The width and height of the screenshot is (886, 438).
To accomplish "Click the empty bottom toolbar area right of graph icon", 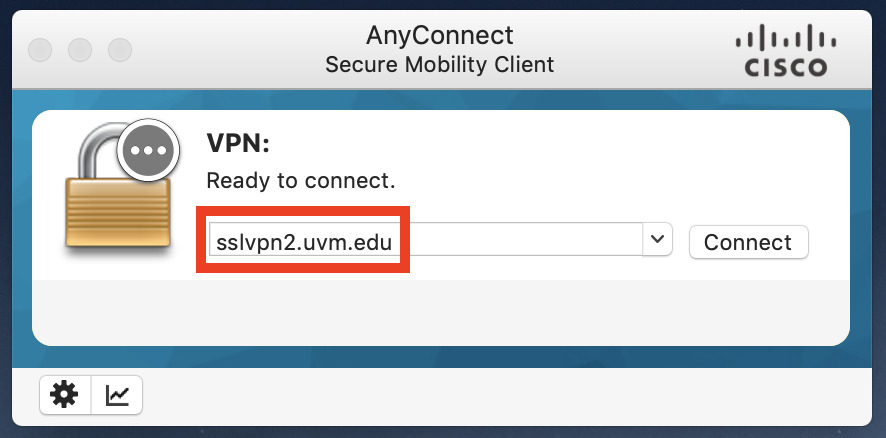I will pyautogui.click(x=500, y=396).
